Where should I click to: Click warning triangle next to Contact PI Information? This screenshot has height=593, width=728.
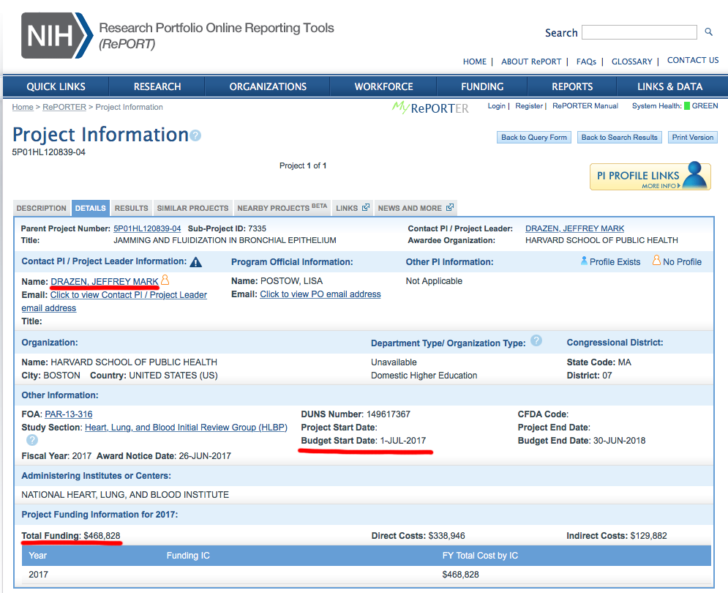pyautogui.click(x=196, y=262)
